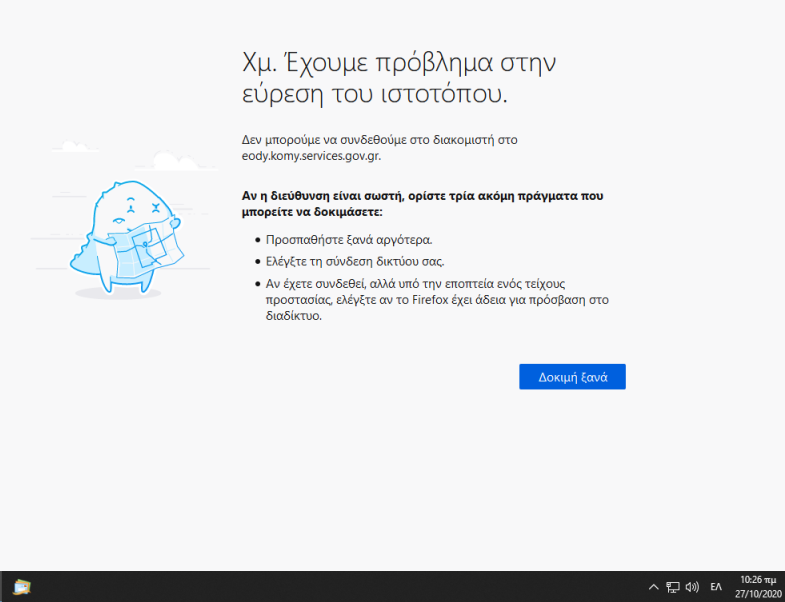The height and width of the screenshot is (602, 785).
Task: Click the firewall tip starting "Αν έχετε συνδεθεί"
Action: pos(436,284)
